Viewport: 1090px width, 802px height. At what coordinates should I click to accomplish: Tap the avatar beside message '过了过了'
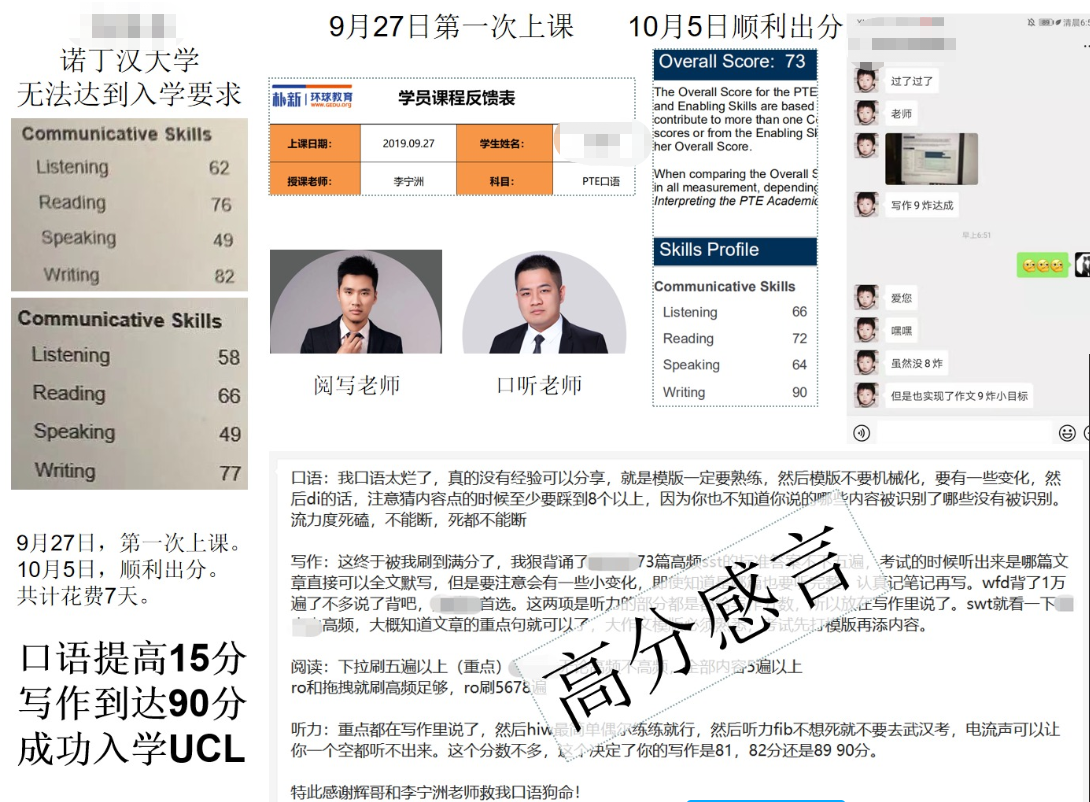(x=865, y=81)
